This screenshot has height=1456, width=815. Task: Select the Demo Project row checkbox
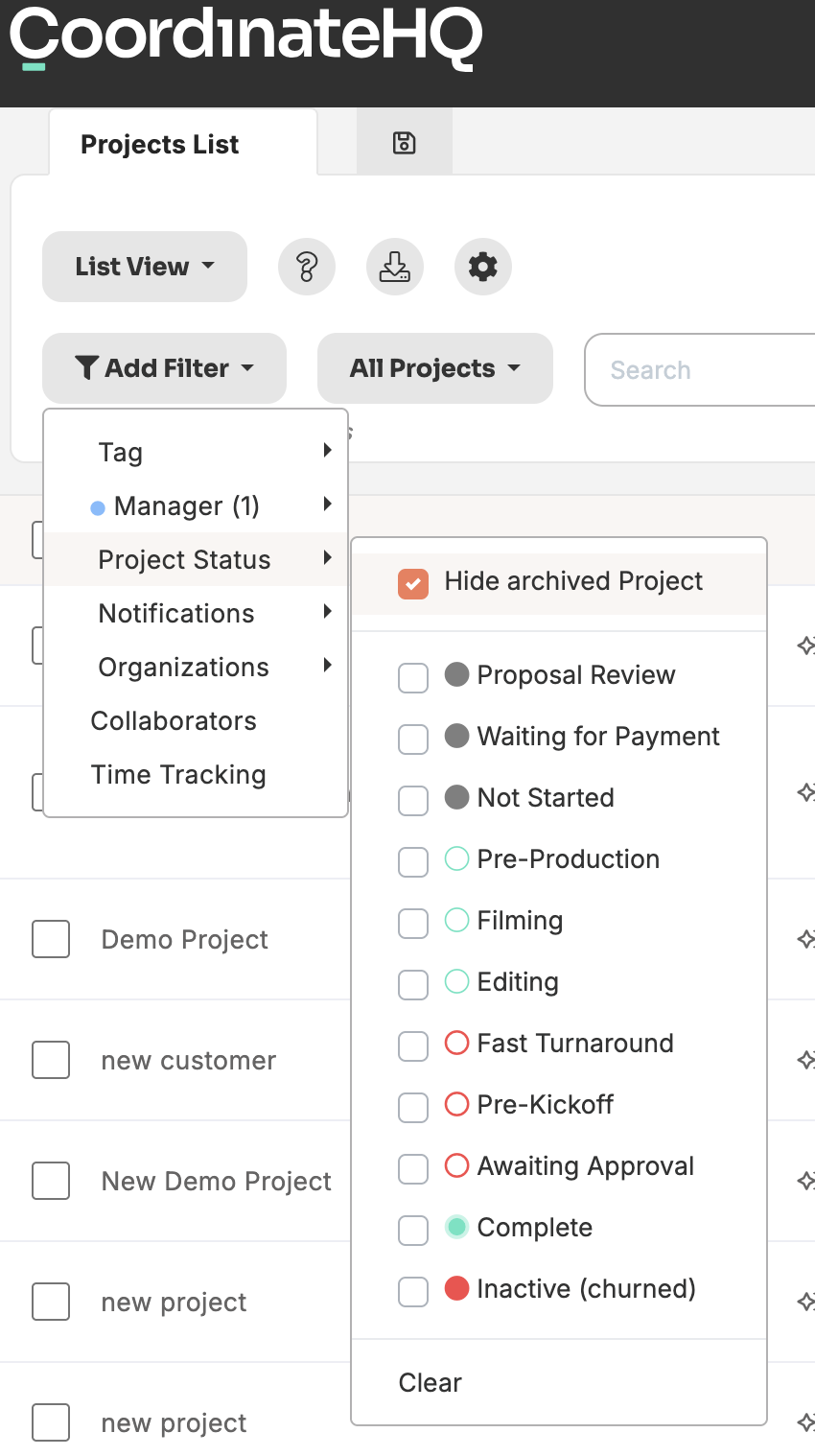point(51,939)
